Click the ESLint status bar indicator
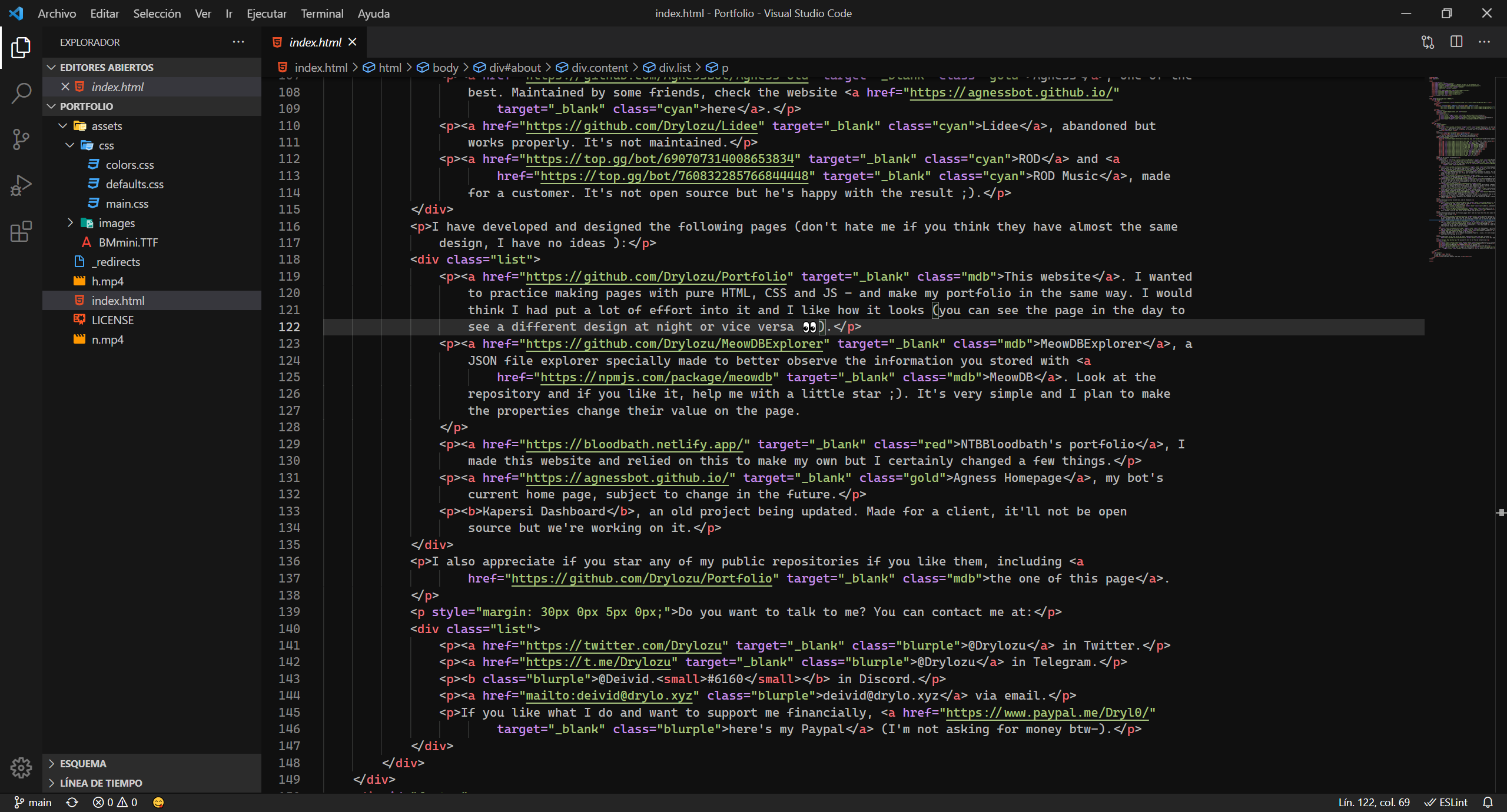1507x812 pixels. [x=1450, y=802]
